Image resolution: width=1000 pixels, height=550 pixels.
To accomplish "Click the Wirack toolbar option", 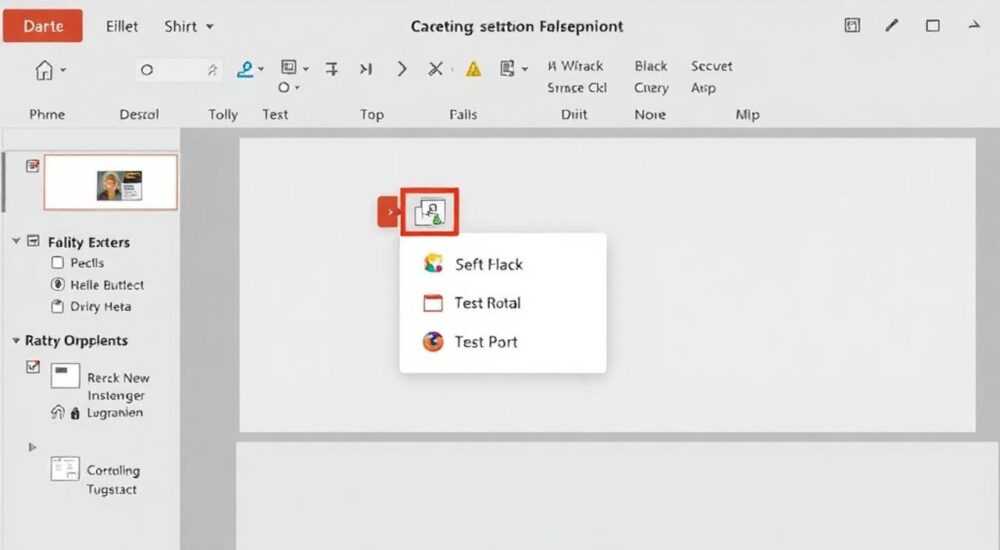I will pyautogui.click(x=575, y=66).
